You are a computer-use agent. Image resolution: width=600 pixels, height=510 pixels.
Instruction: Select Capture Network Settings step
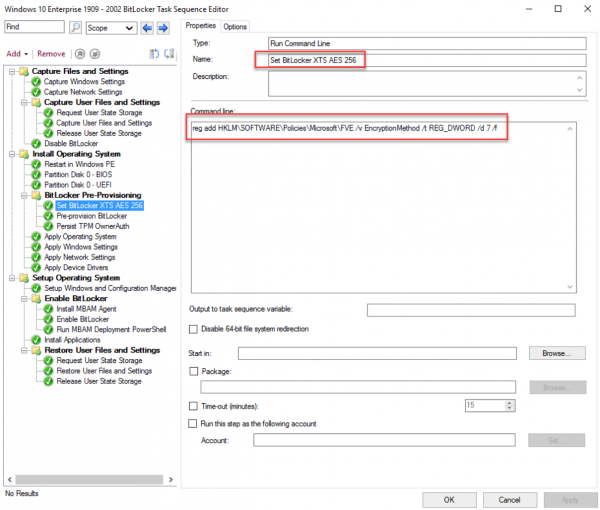(x=83, y=92)
